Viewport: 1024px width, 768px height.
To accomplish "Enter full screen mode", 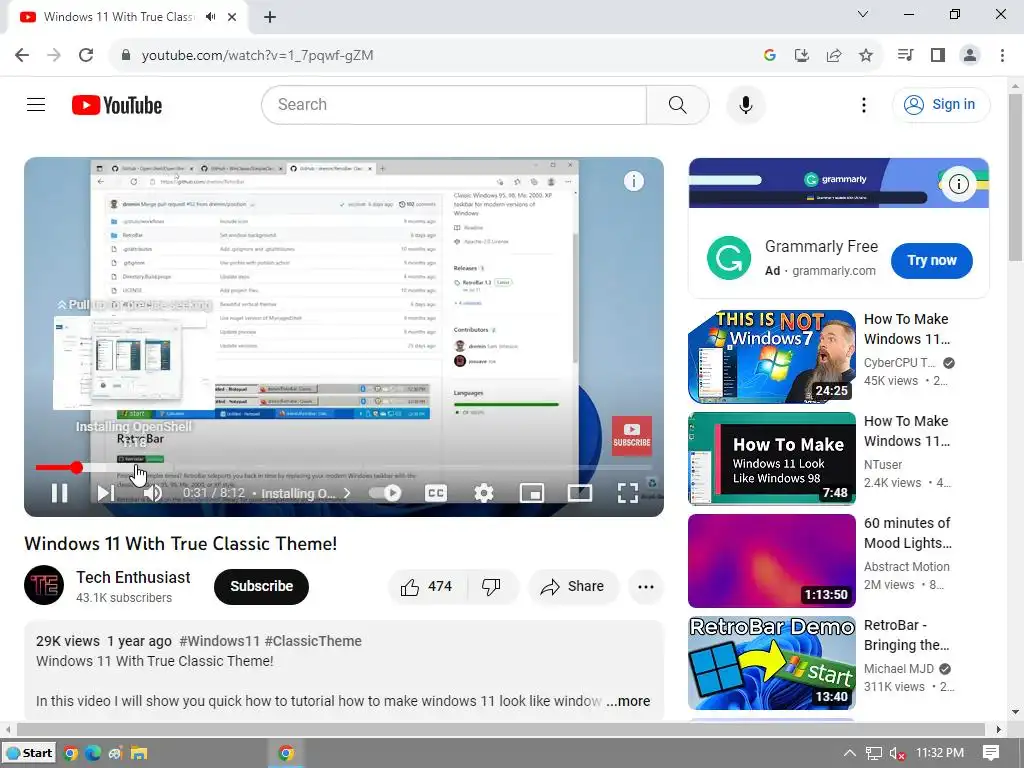I will 628,493.
